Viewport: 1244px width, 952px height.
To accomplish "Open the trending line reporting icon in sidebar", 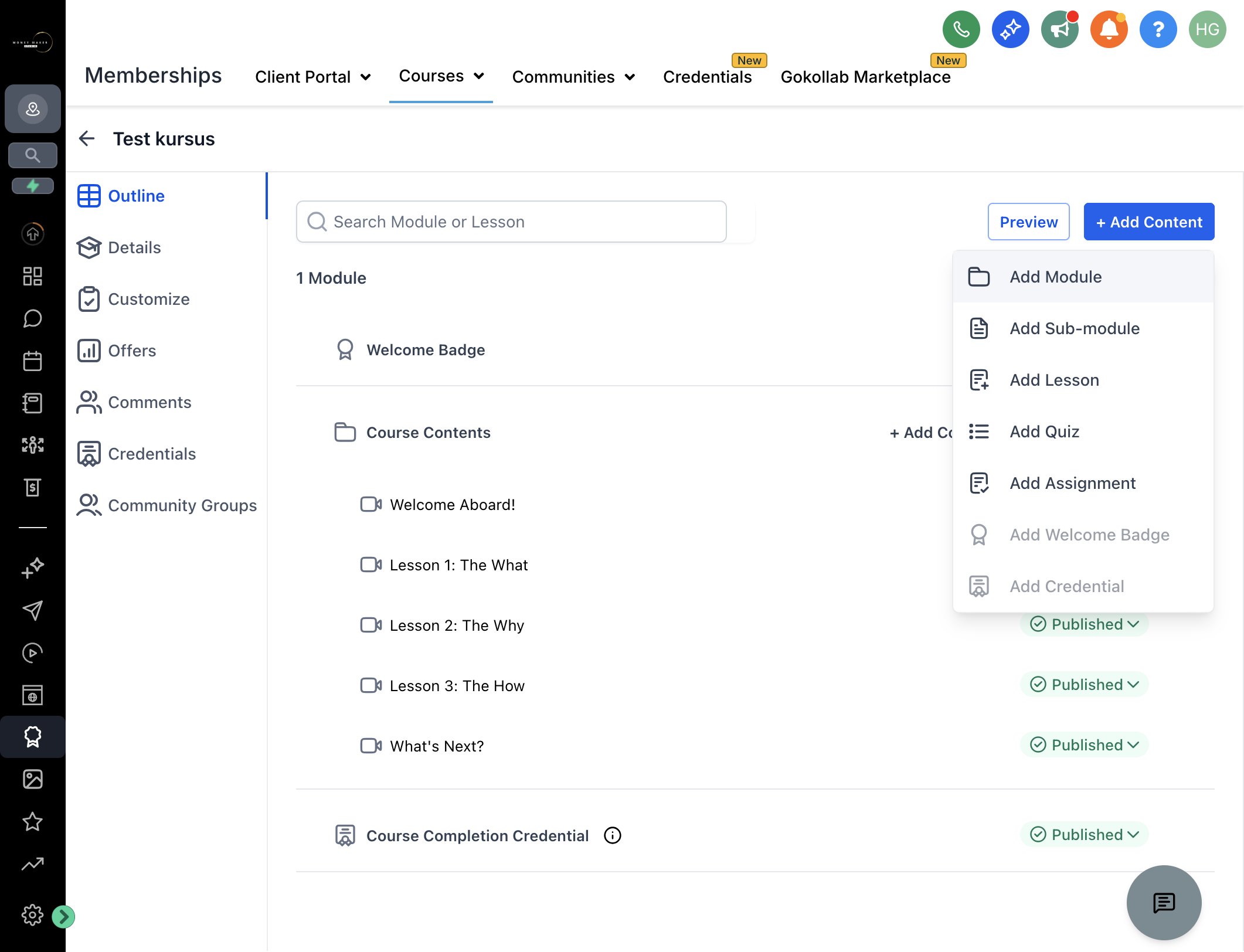I will coord(33,863).
